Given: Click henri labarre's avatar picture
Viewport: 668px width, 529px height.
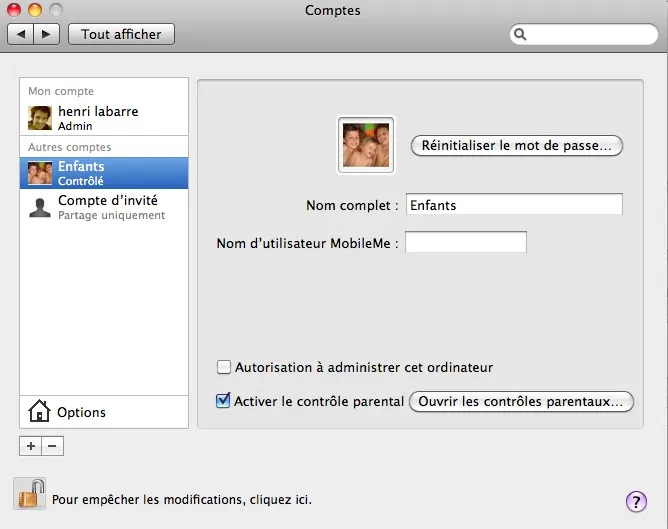Looking at the screenshot, I should [40, 118].
